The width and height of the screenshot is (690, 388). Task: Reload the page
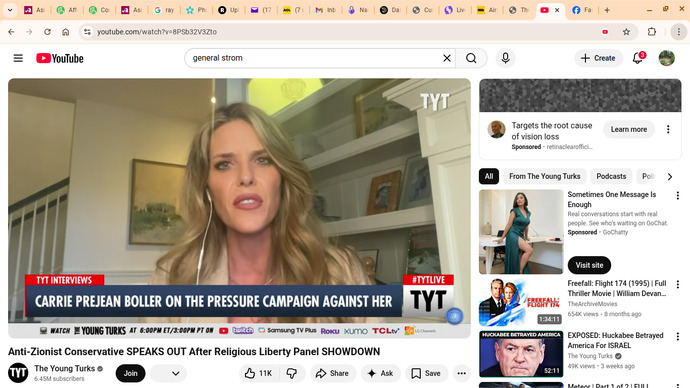click(47, 32)
